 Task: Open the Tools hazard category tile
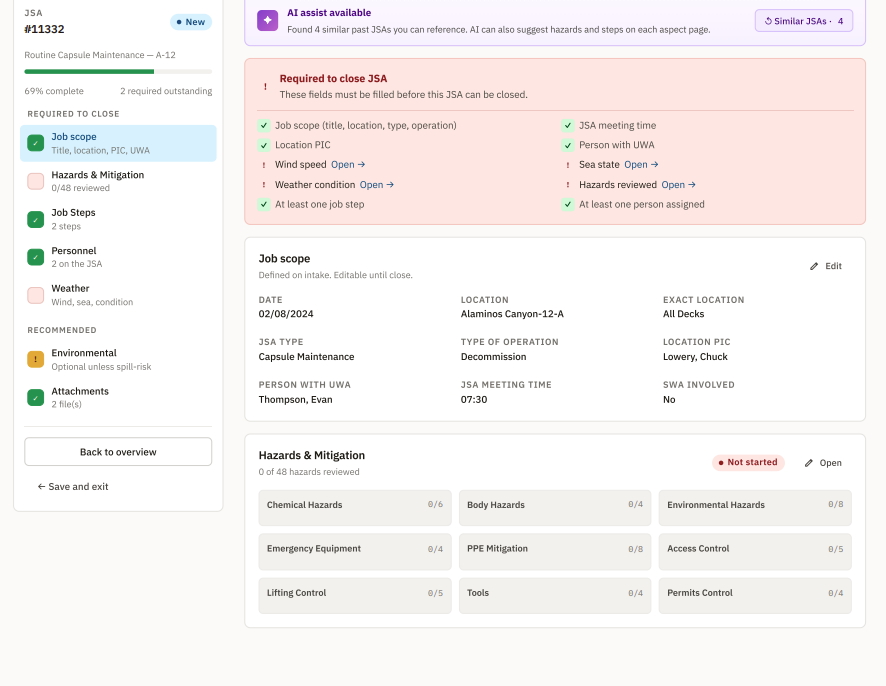(x=555, y=596)
